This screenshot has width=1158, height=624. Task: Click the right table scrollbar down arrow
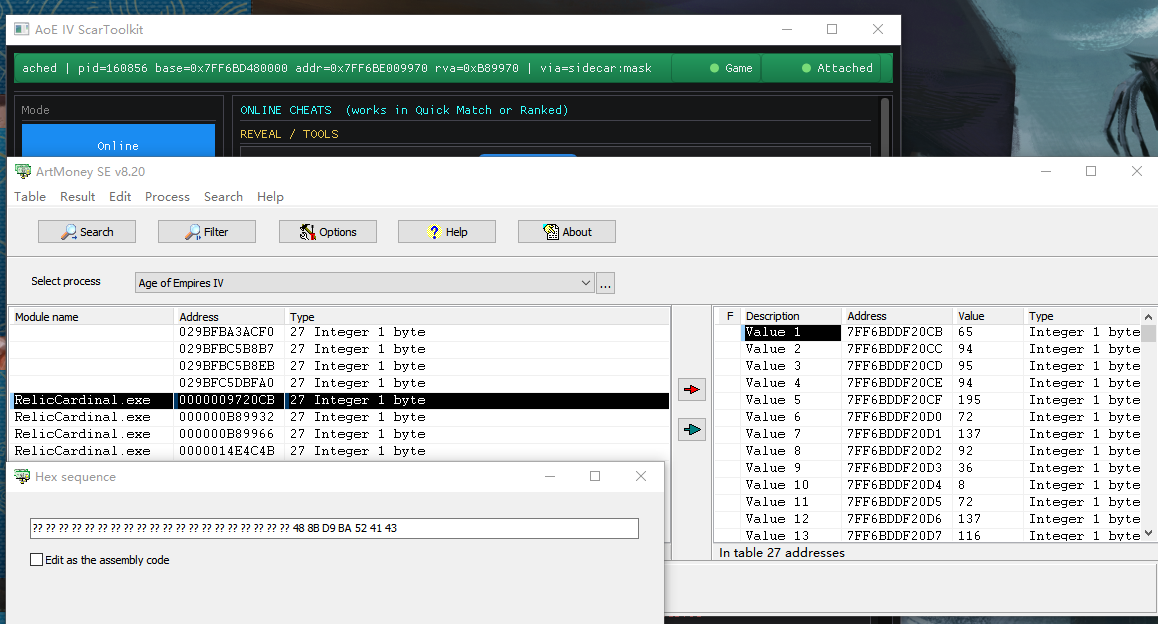click(x=1148, y=533)
